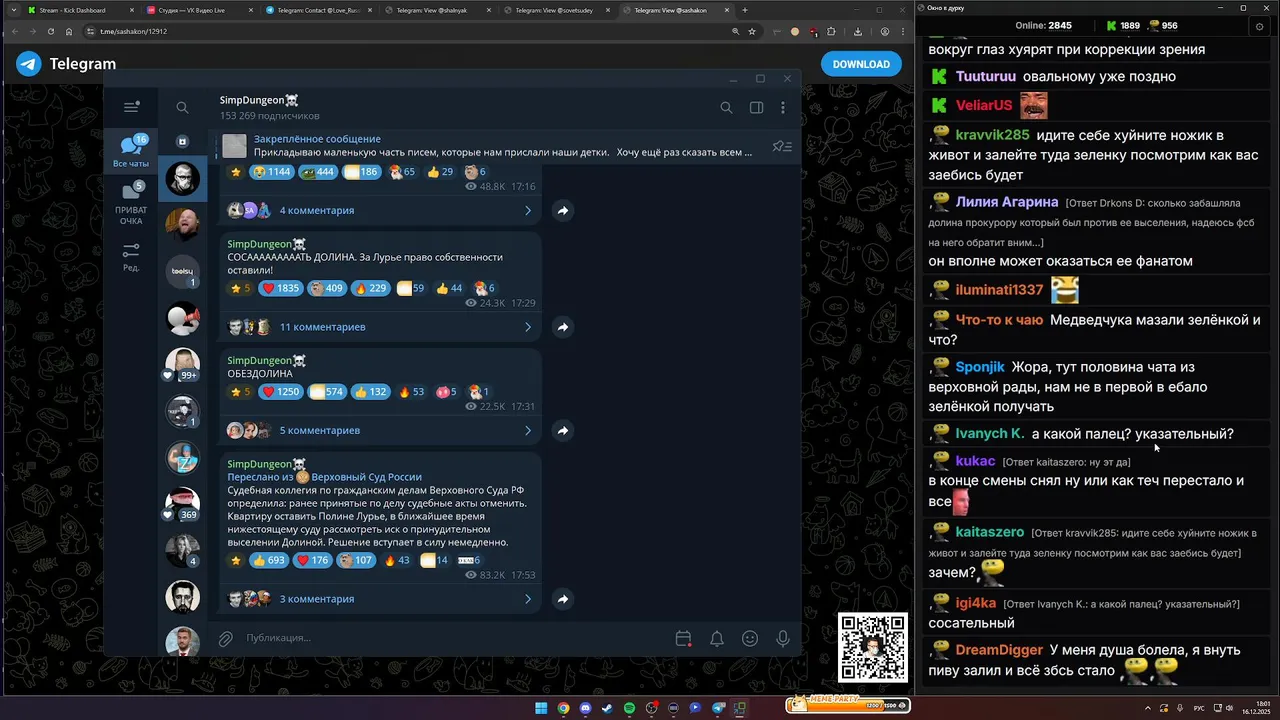Expand '5 комментариев' thread

tap(381, 431)
